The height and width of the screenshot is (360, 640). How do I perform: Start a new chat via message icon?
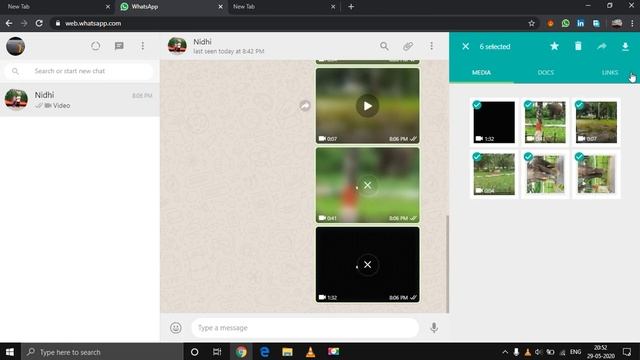119,46
